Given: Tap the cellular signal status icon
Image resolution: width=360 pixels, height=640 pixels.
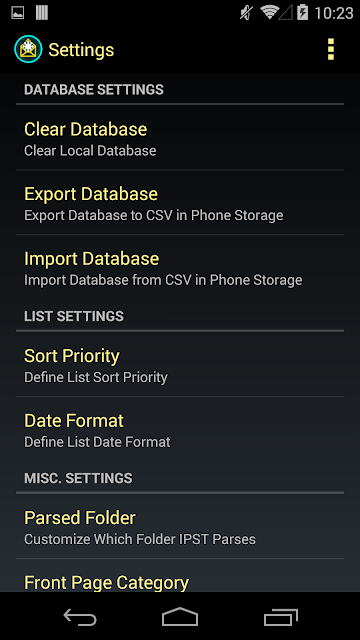Looking at the screenshot, I should tap(286, 13).
